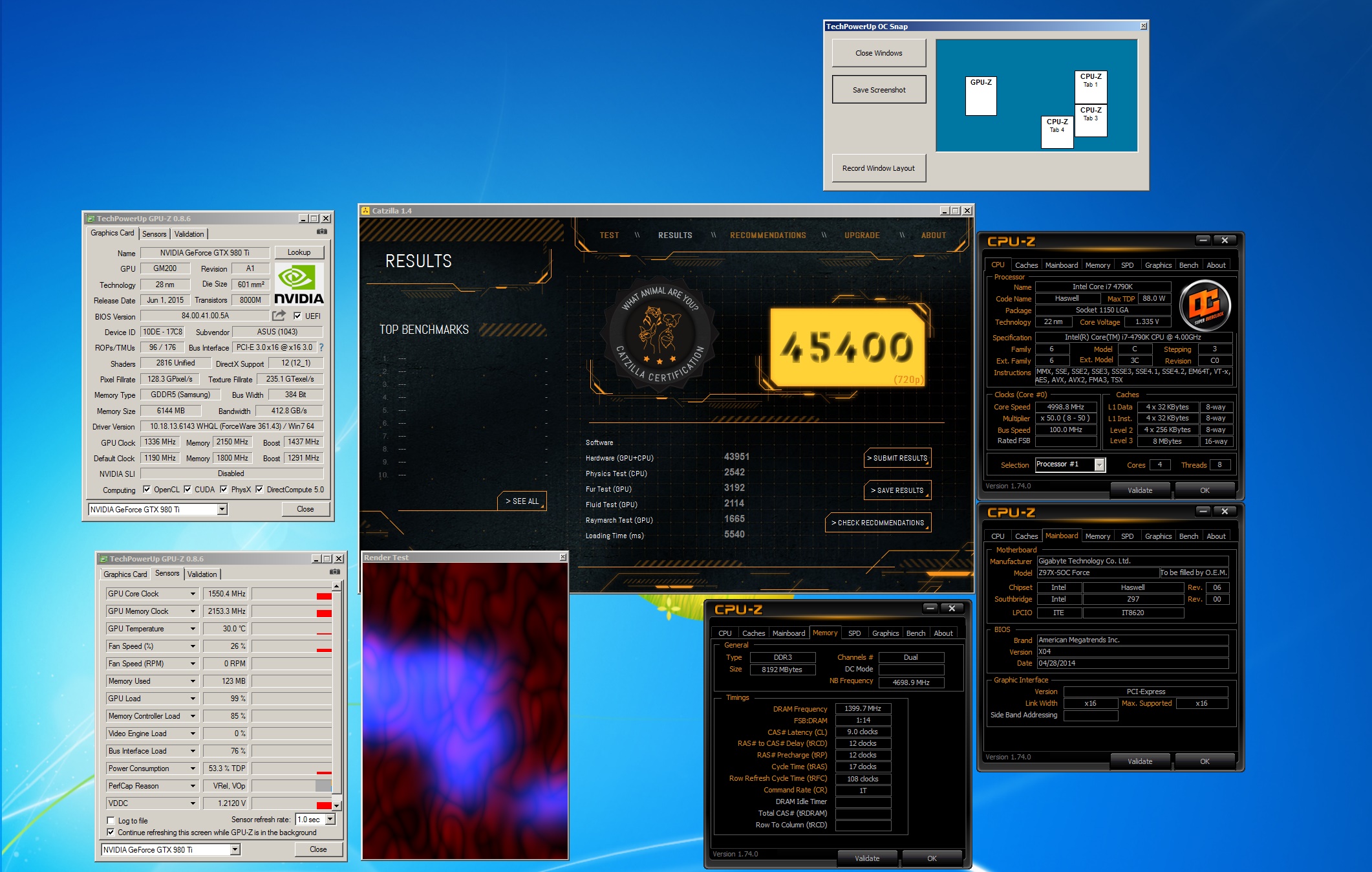
Task: Click SEE ALL top benchmarks button
Action: 522,501
